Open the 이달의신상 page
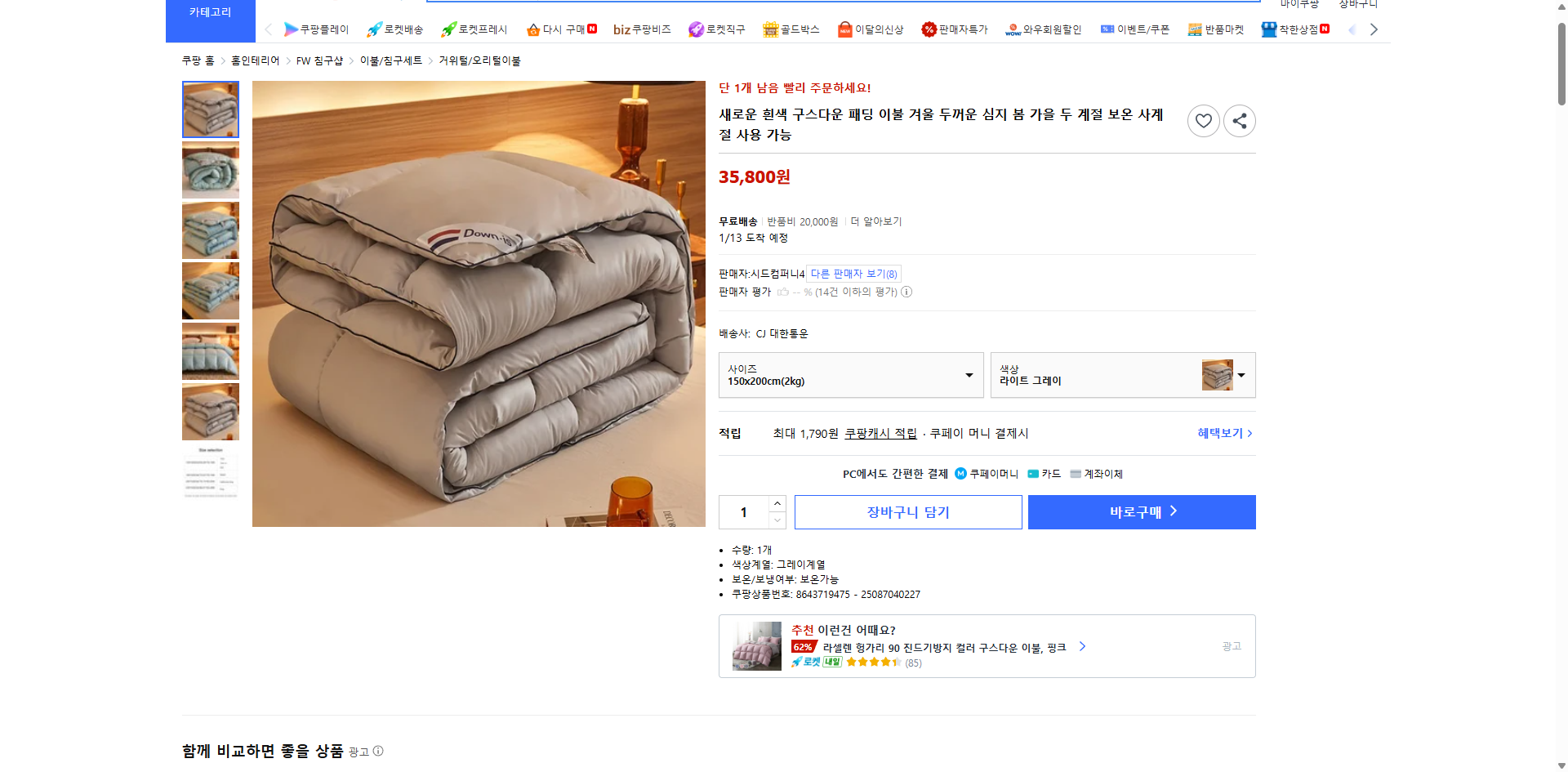This screenshot has width=1568, height=772. pos(871,29)
